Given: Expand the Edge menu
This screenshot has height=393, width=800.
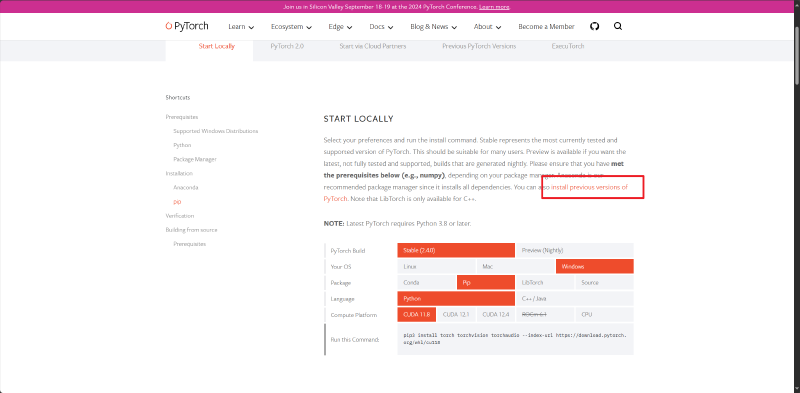Looking at the screenshot, I should pyautogui.click(x=340, y=27).
